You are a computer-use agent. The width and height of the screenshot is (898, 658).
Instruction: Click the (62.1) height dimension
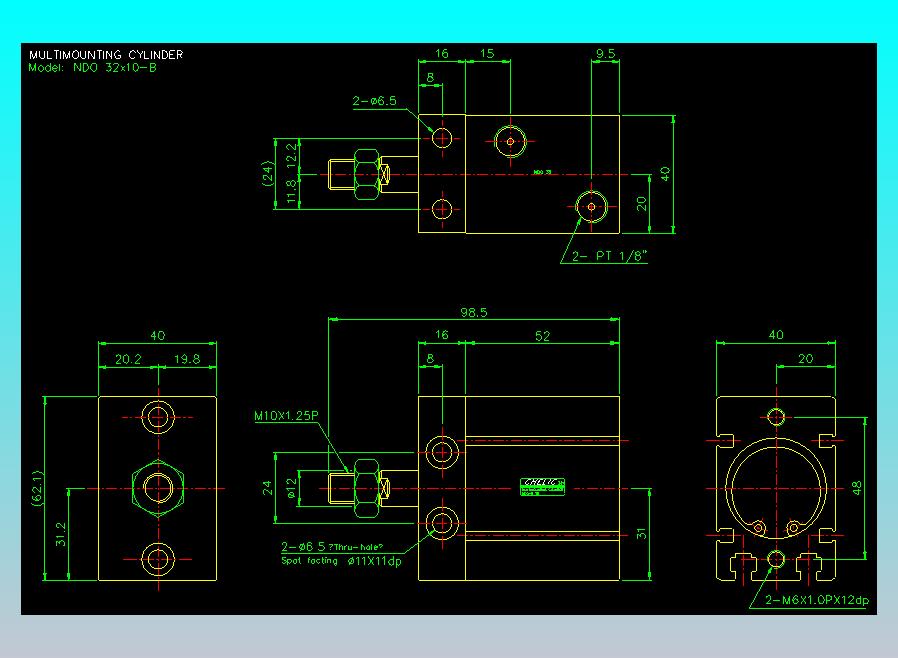(x=37, y=488)
